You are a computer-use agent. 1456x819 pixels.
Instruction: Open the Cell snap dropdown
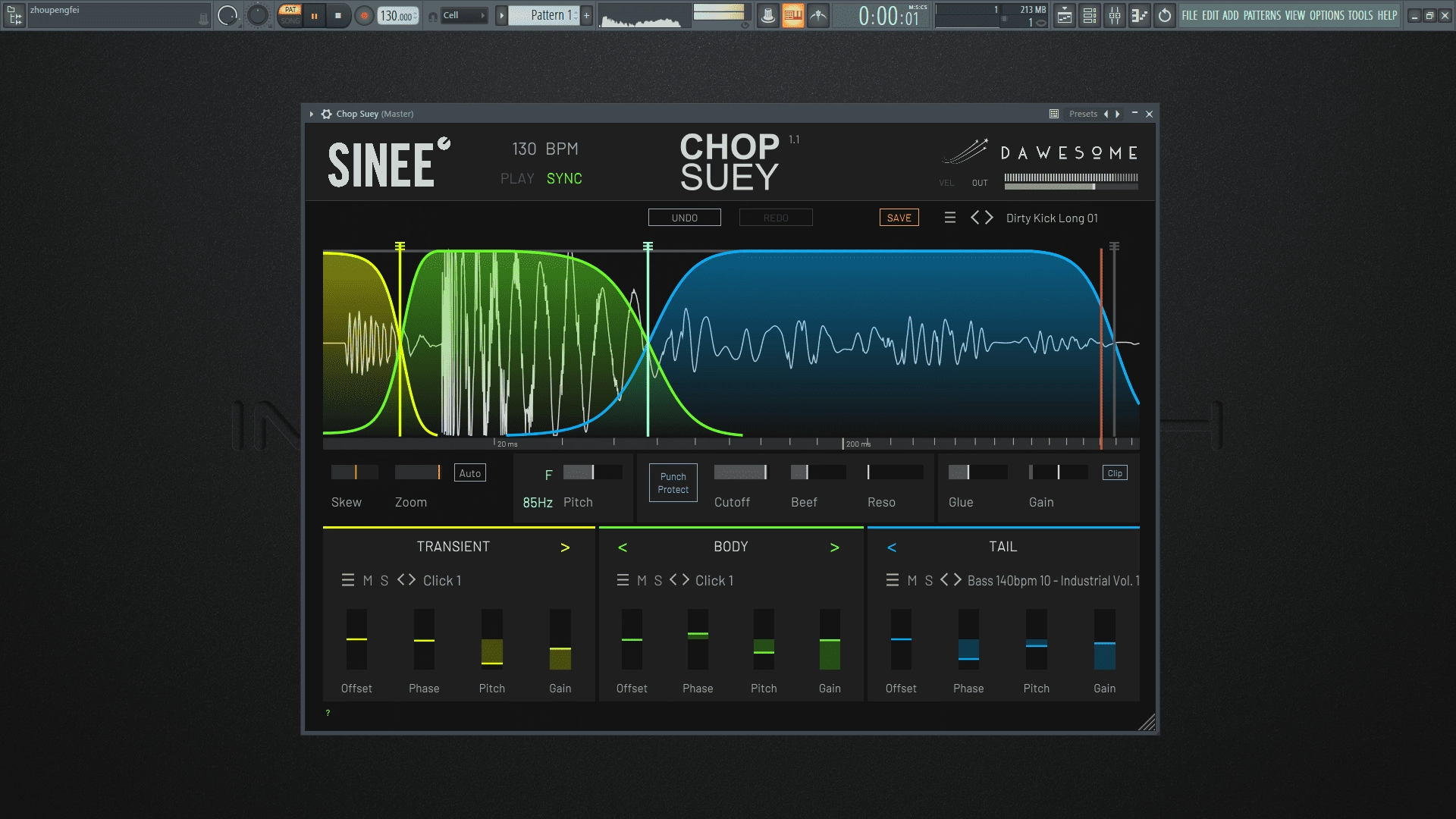[464, 15]
